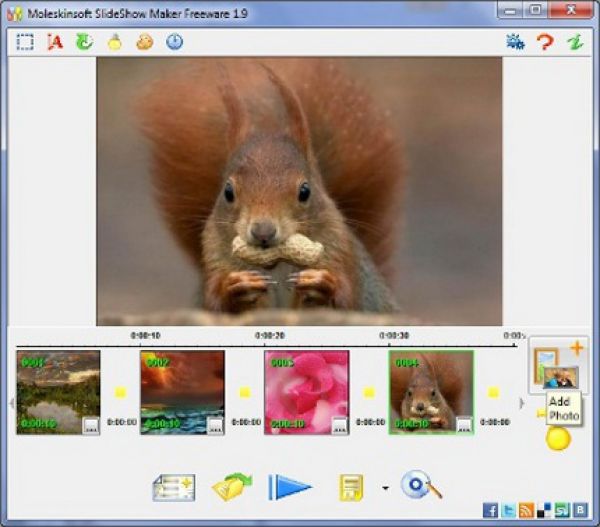The height and width of the screenshot is (527, 600).
Task: Select the pink rose thumbnail slide 0003
Action: tap(306, 390)
